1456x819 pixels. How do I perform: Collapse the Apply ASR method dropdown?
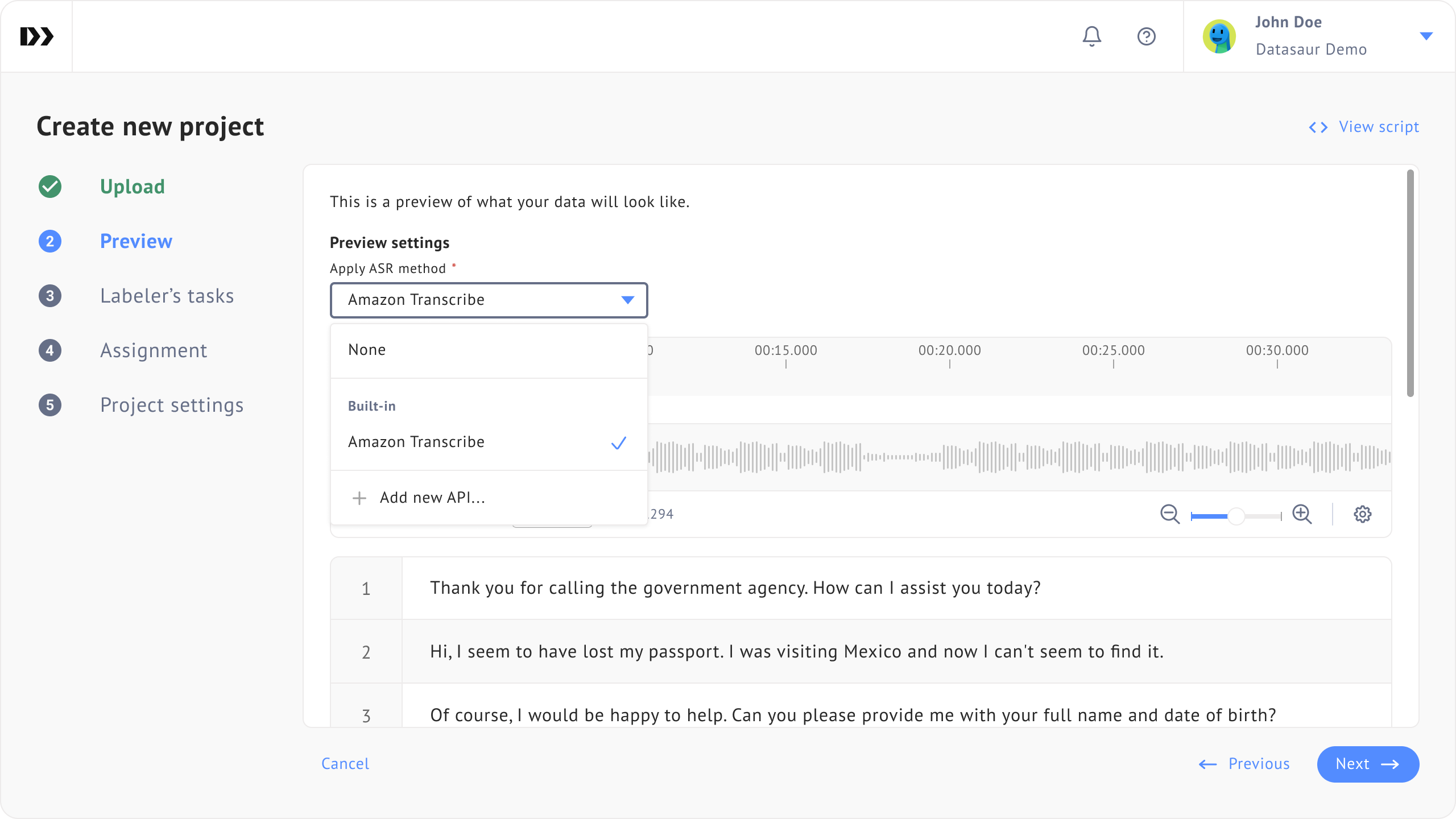click(627, 300)
